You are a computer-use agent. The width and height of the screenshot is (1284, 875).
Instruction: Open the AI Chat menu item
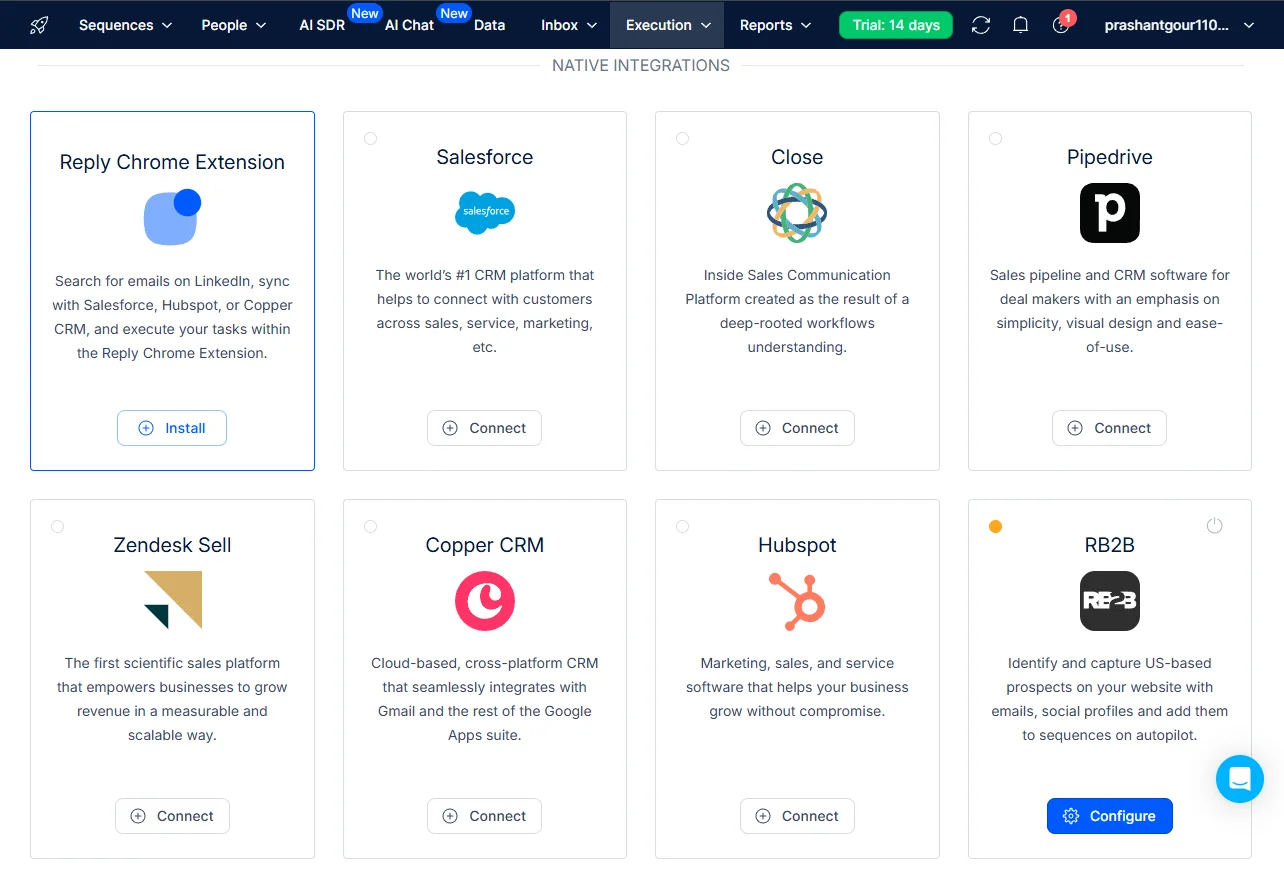click(409, 25)
